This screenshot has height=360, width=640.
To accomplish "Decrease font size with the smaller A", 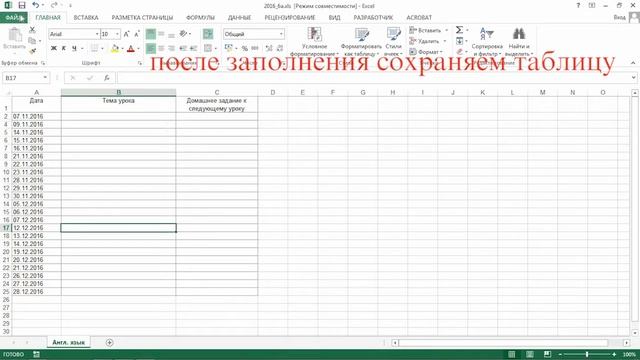I will pos(137,34).
